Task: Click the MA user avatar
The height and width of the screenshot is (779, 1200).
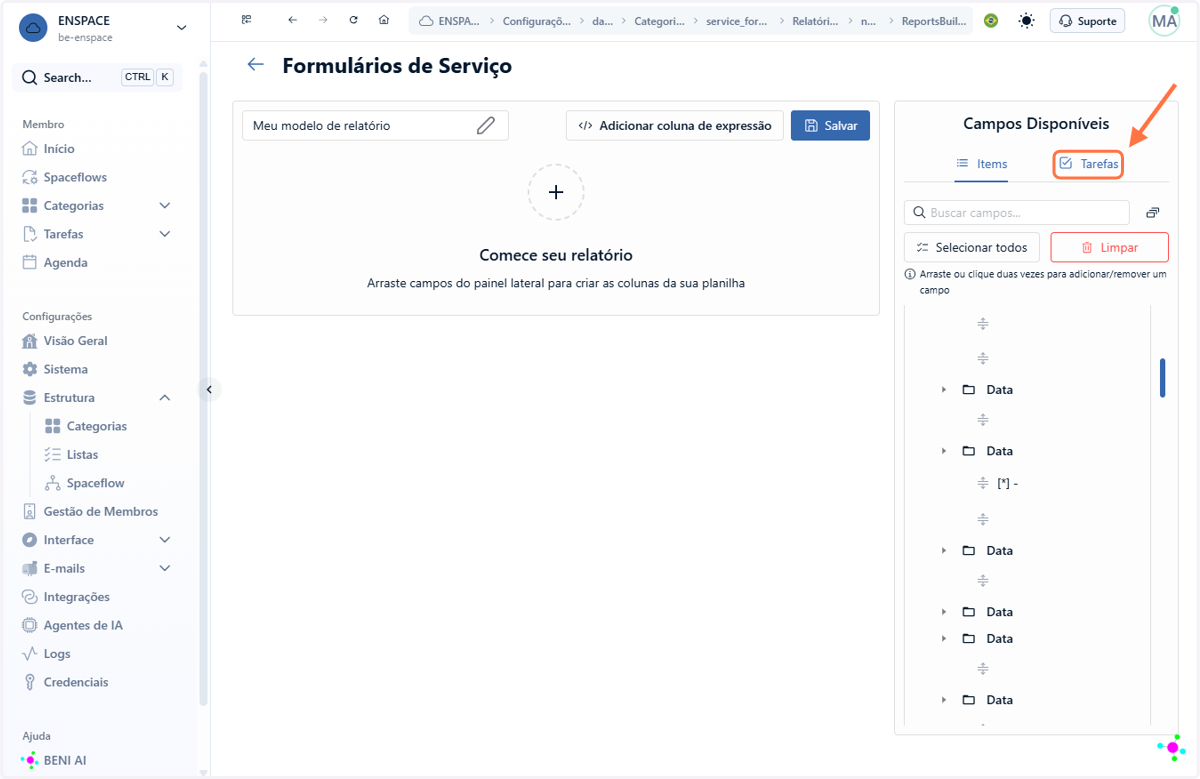Action: [1164, 20]
